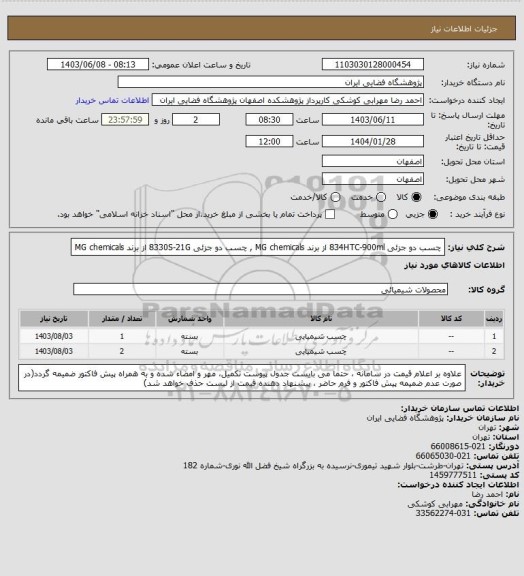This screenshot has height=576, width=524.
Task: Click row 2 need date 1403/08/03
Action: [x=54, y=352]
